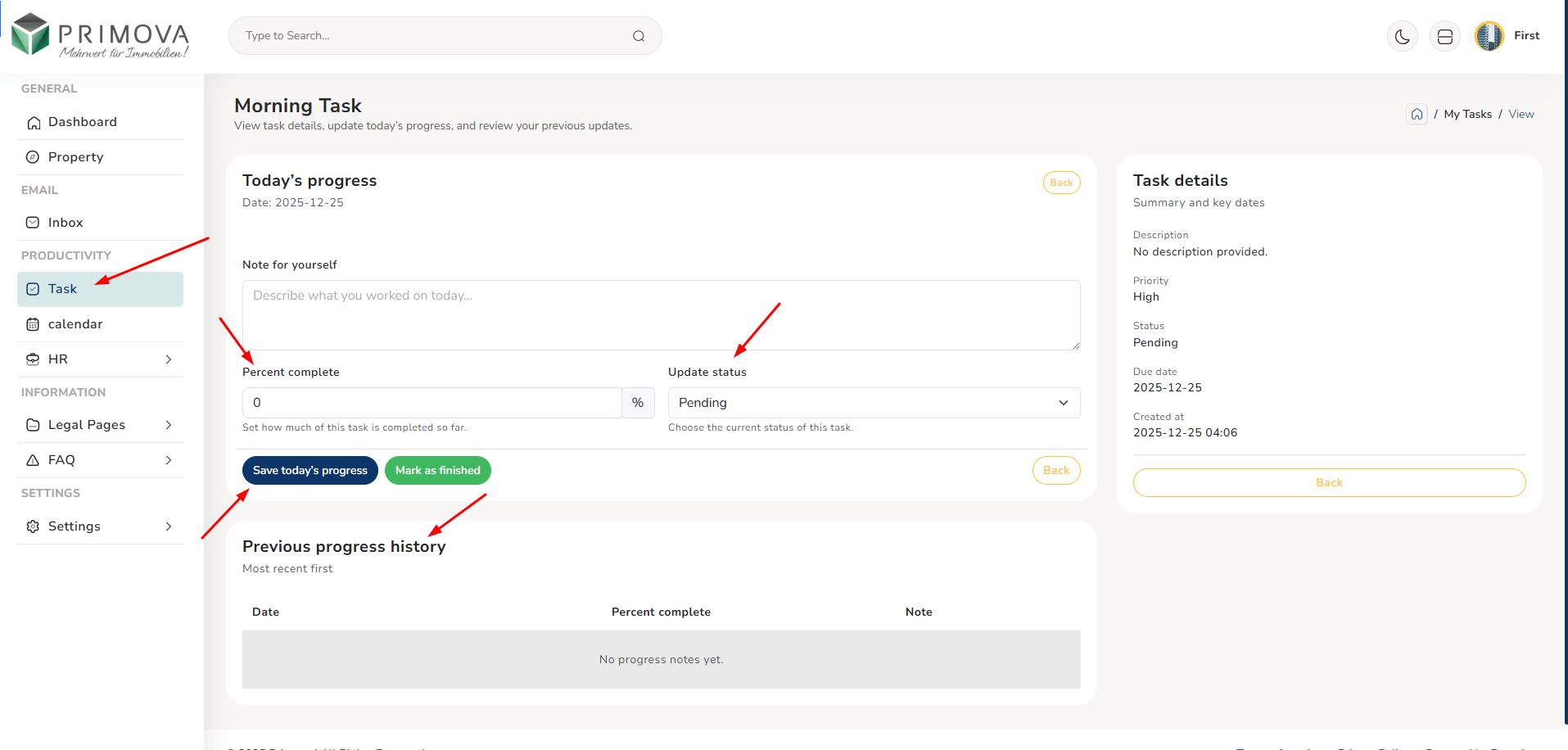The width and height of the screenshot is (1568, 750).
Task: Open the calendar sidebar item
Action: click(75, 324)
